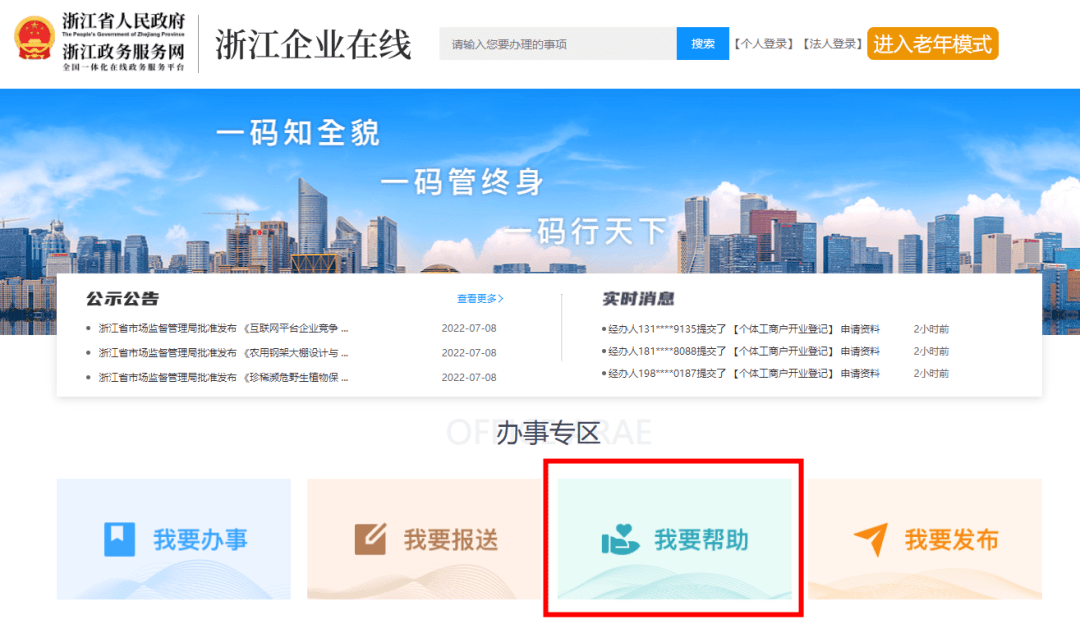Click the national emblem government logo

[36, 40]
